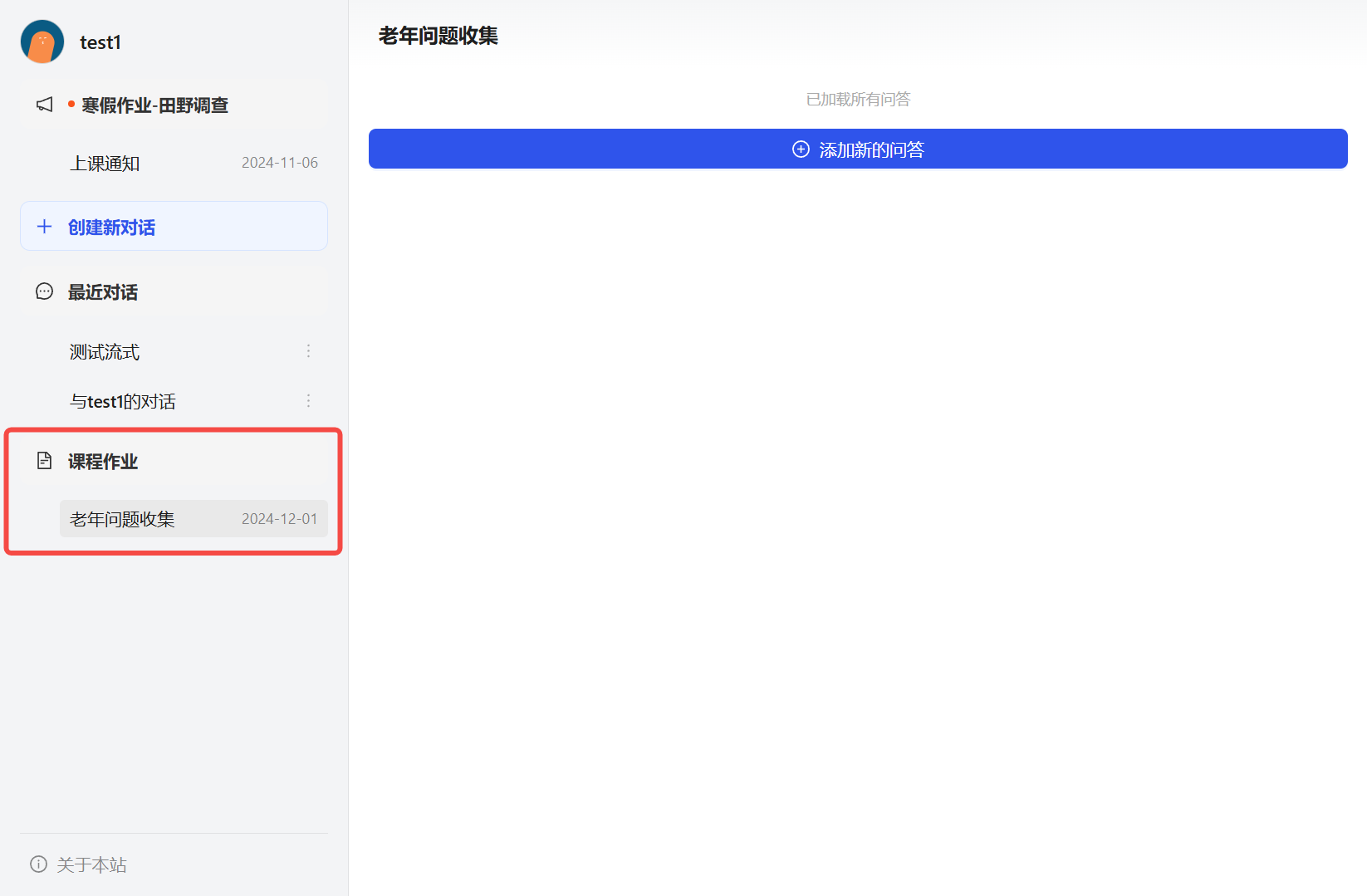Click the megaphone announcement icon
1367x896 pixels.
(x=45, y=105)
